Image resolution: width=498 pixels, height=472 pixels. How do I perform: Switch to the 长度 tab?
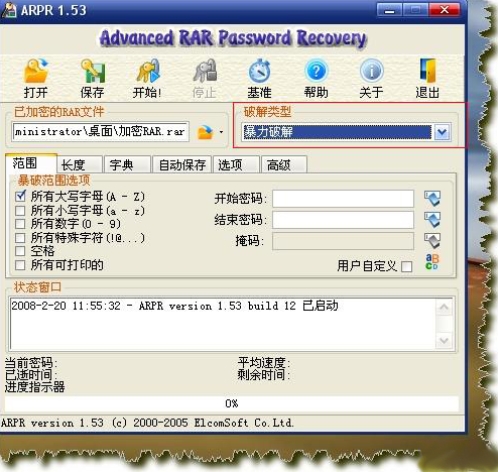(80, 165)
